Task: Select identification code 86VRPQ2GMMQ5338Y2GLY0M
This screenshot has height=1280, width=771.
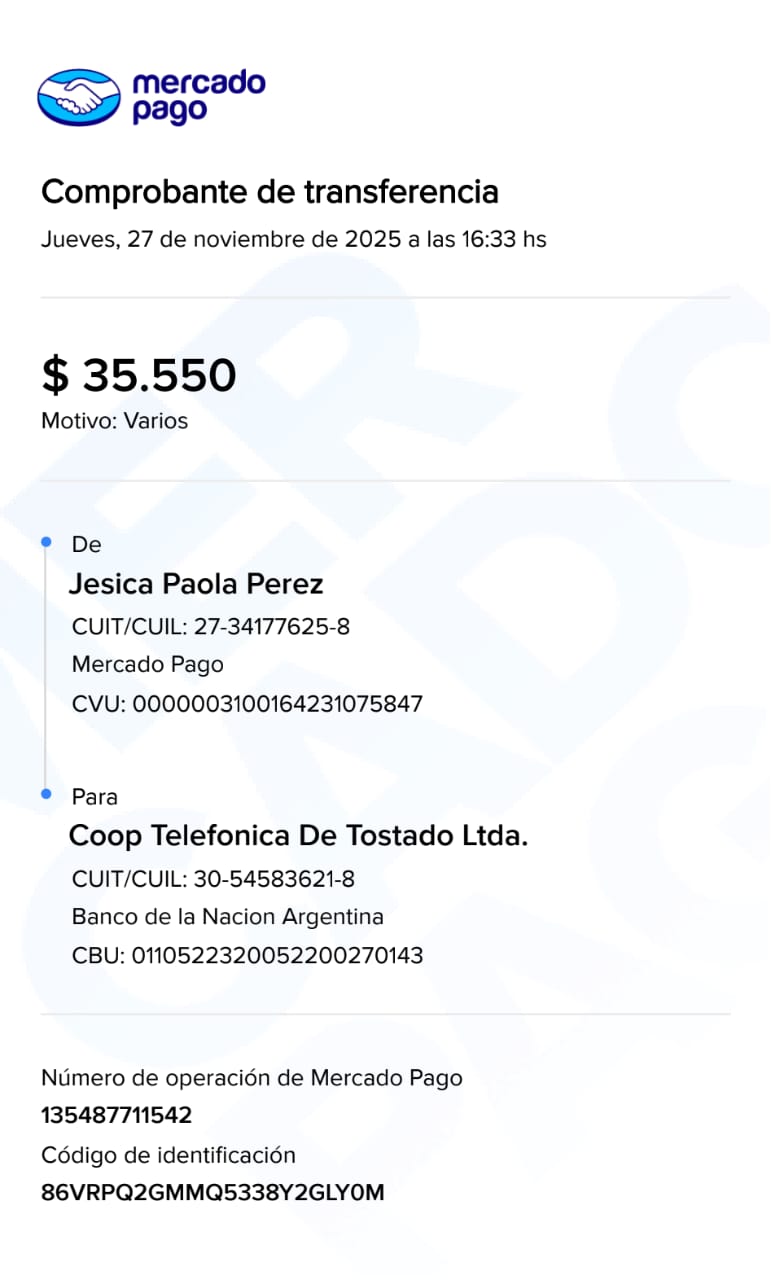Action: 212,1193
